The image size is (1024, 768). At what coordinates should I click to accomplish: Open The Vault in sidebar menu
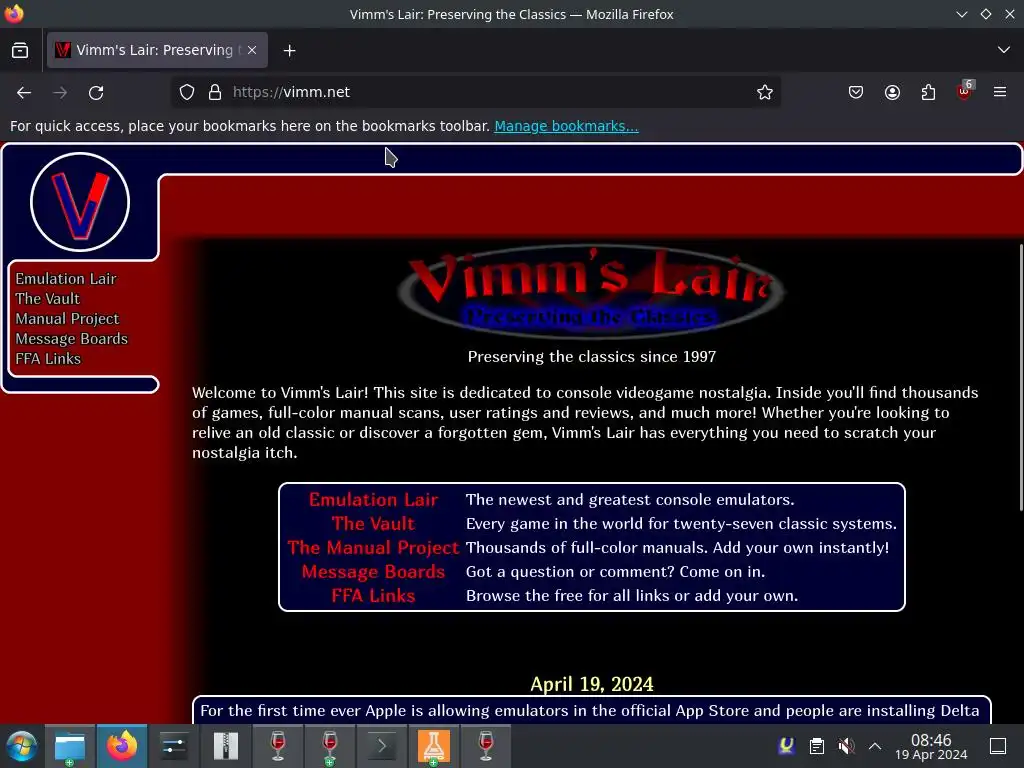point(48,298)
